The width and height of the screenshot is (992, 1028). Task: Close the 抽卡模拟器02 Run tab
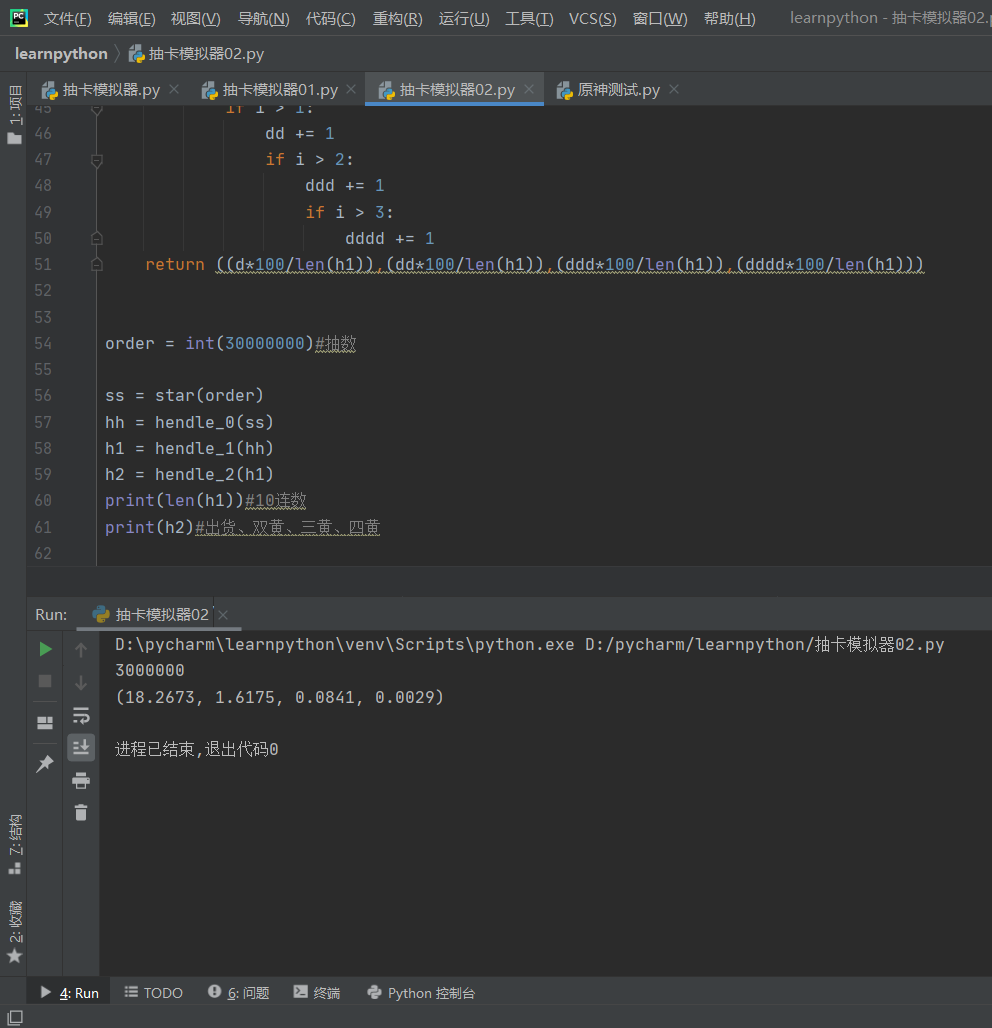[x=223, y=615]
